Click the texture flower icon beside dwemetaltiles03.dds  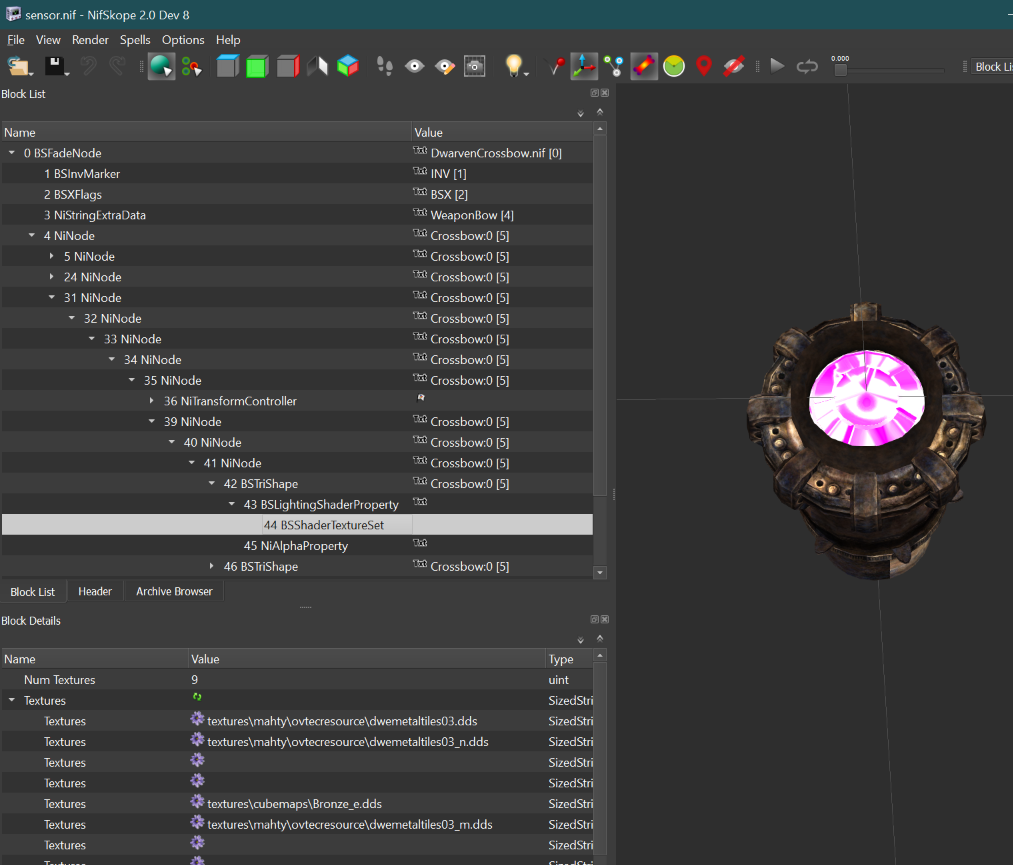point(198,719)
